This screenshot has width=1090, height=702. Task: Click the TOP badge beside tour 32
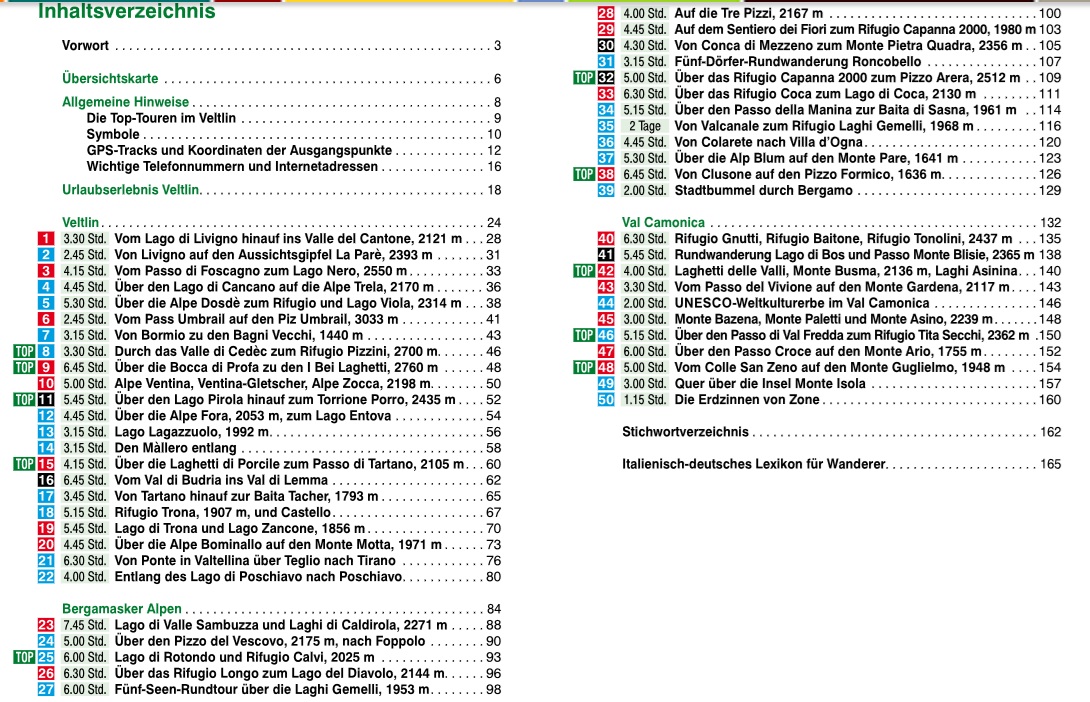click(x=584, y=78)
